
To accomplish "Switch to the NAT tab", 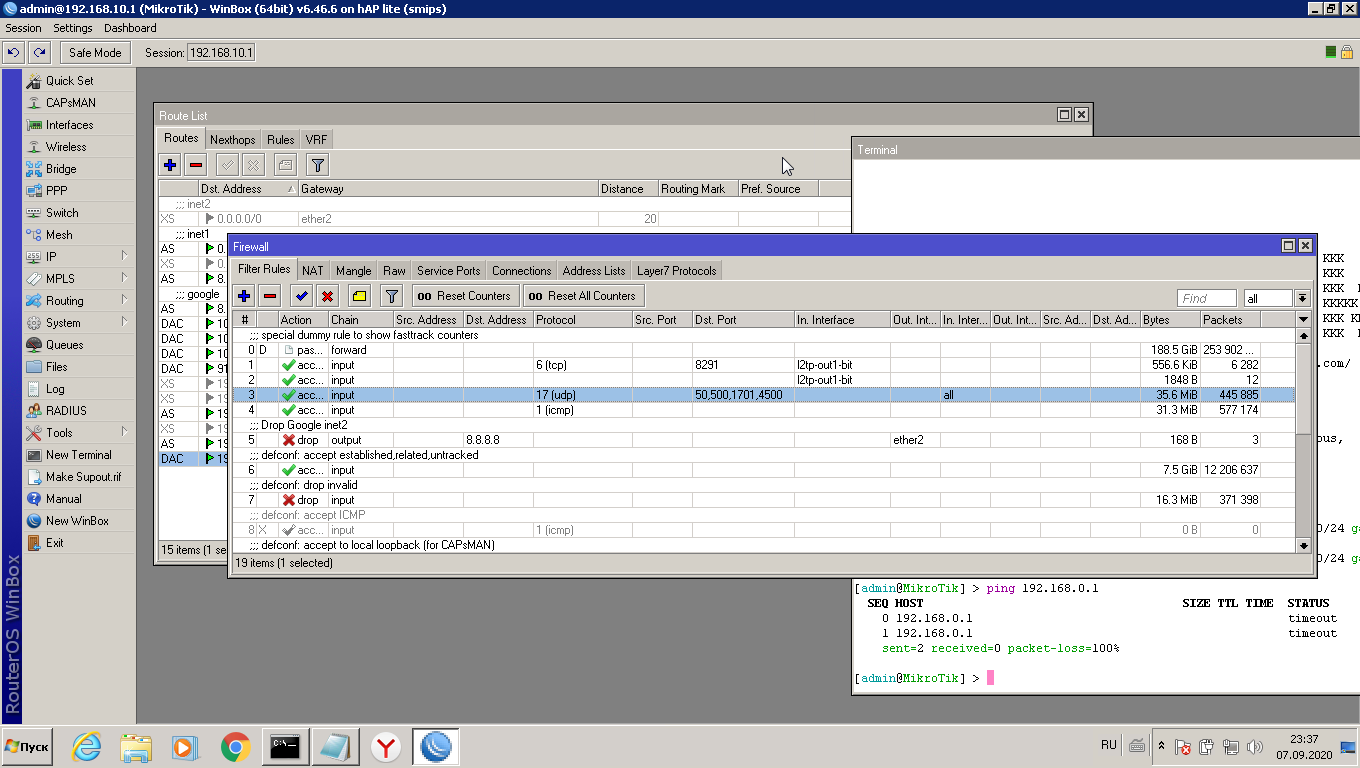I will [313, 271].
